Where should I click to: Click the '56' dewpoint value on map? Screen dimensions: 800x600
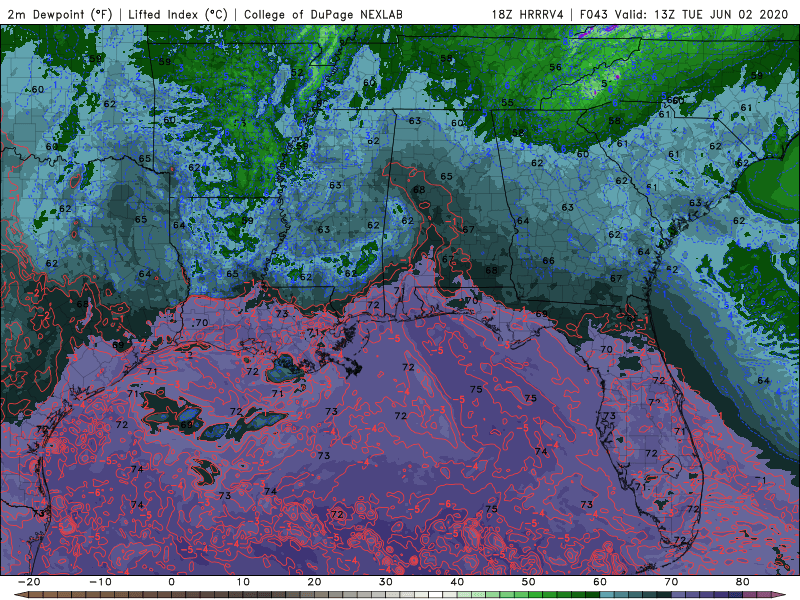pyautogui.click(x=555, y=67)
